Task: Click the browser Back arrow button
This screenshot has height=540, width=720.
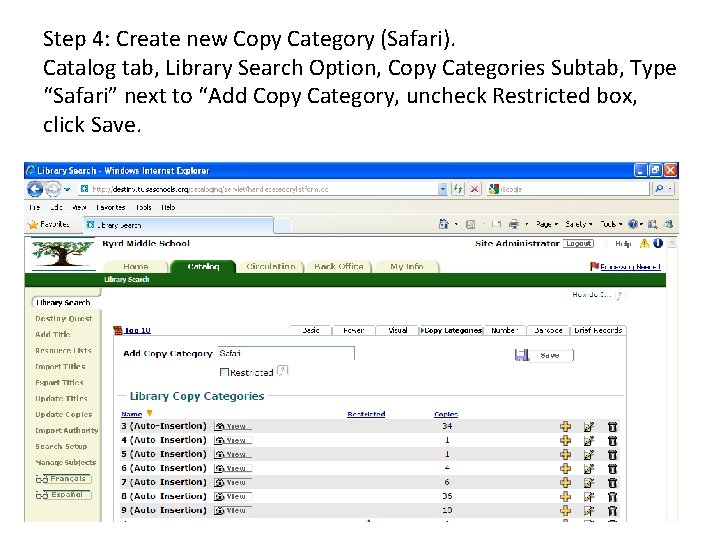Action: point(35,189)
